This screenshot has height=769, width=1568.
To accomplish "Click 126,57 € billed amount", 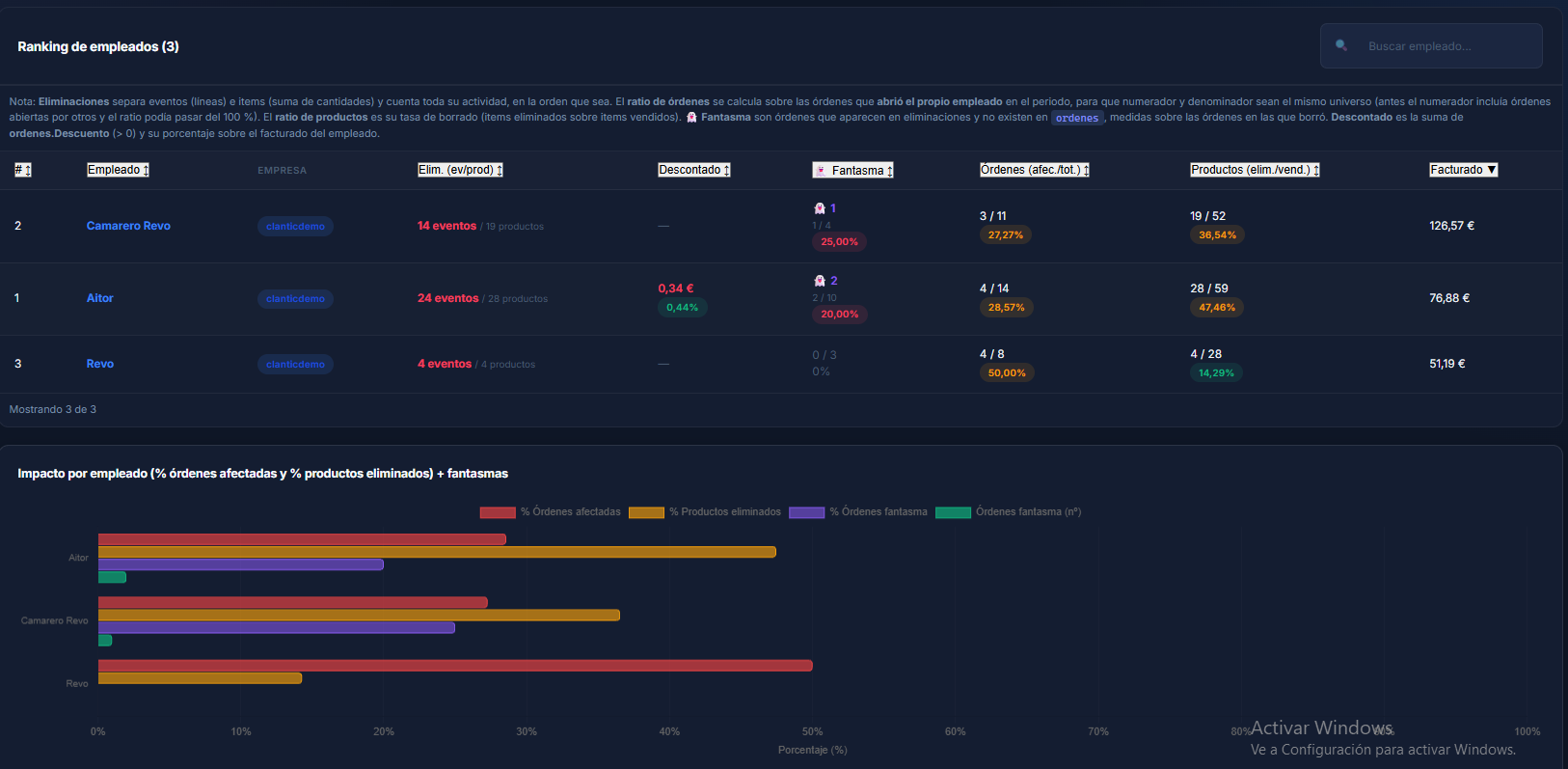I will pos(1451,226).
